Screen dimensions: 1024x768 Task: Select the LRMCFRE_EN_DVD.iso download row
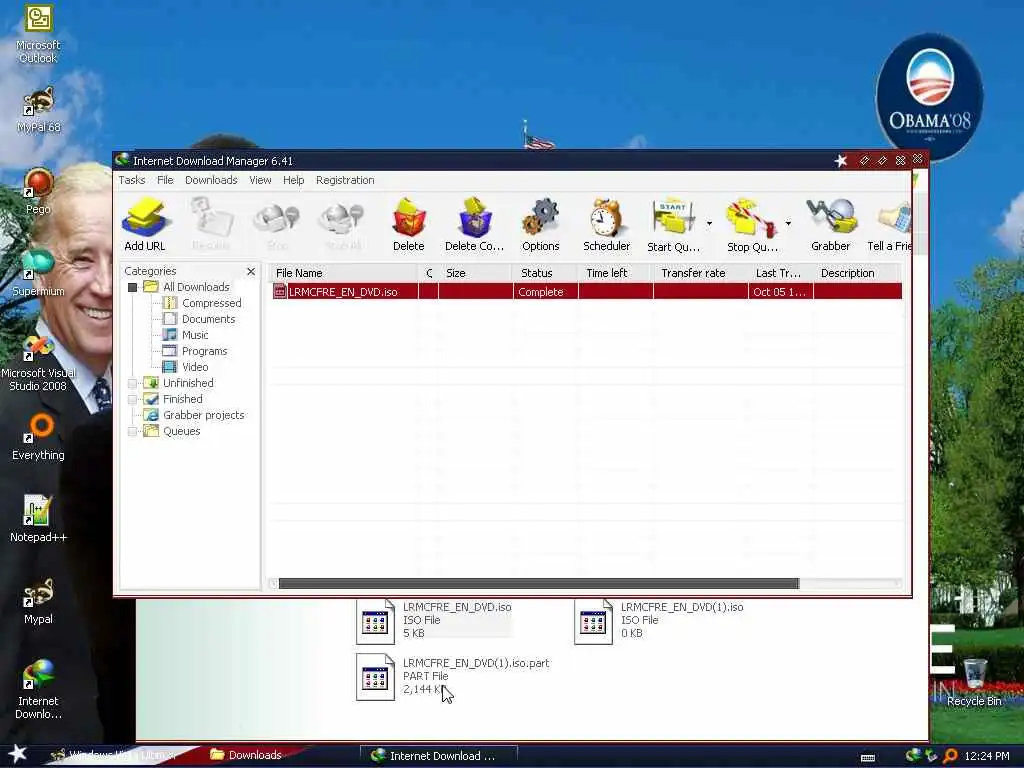[x=586, y=292]
